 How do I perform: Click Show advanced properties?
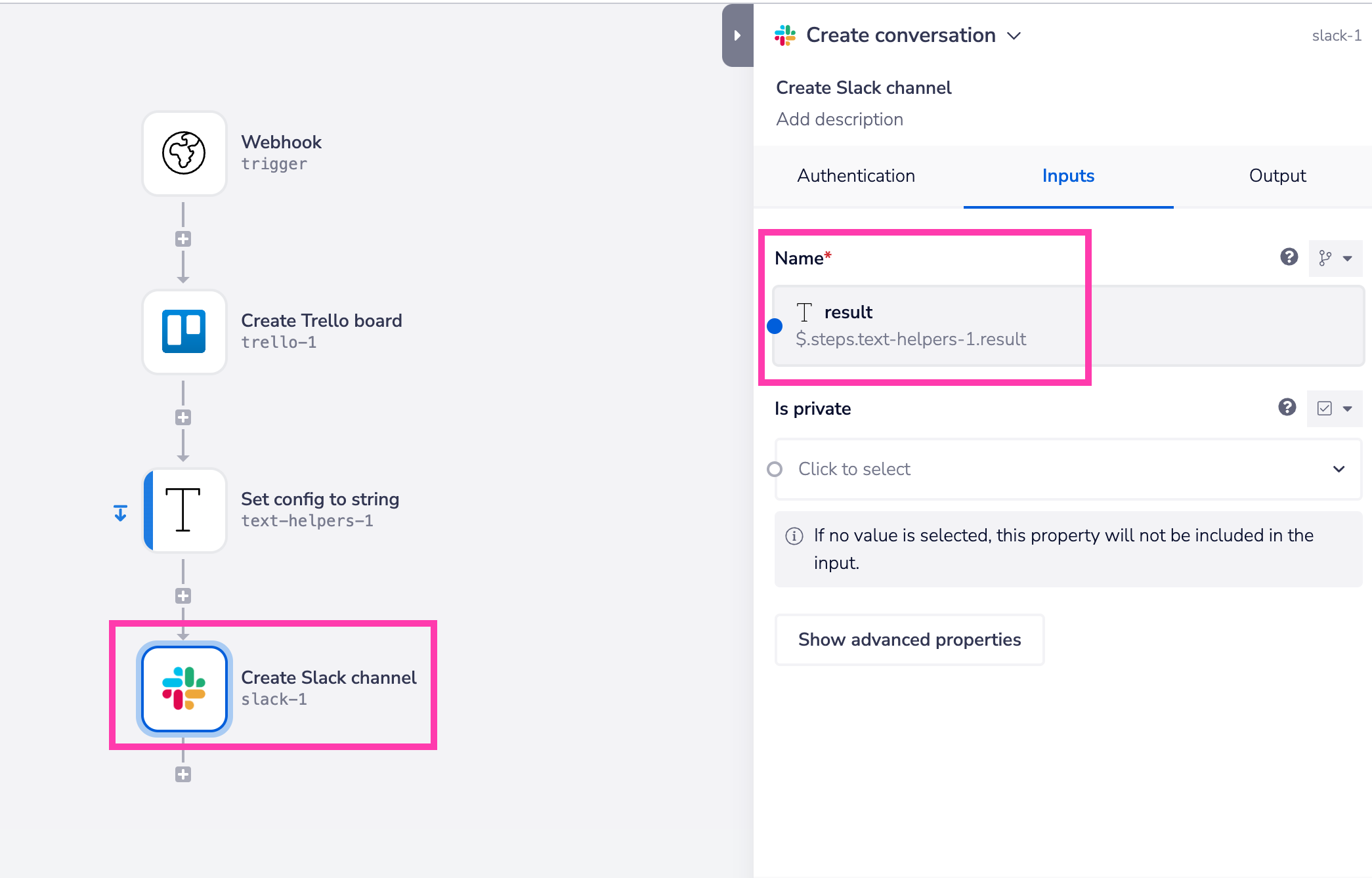[909, 639]
